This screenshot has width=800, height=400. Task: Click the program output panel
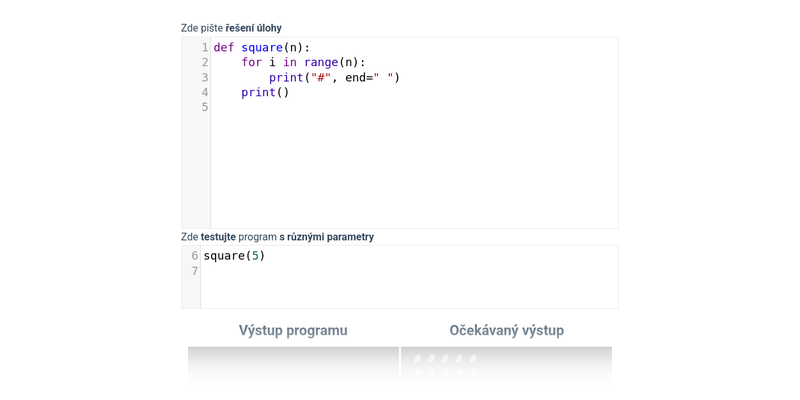293,365
